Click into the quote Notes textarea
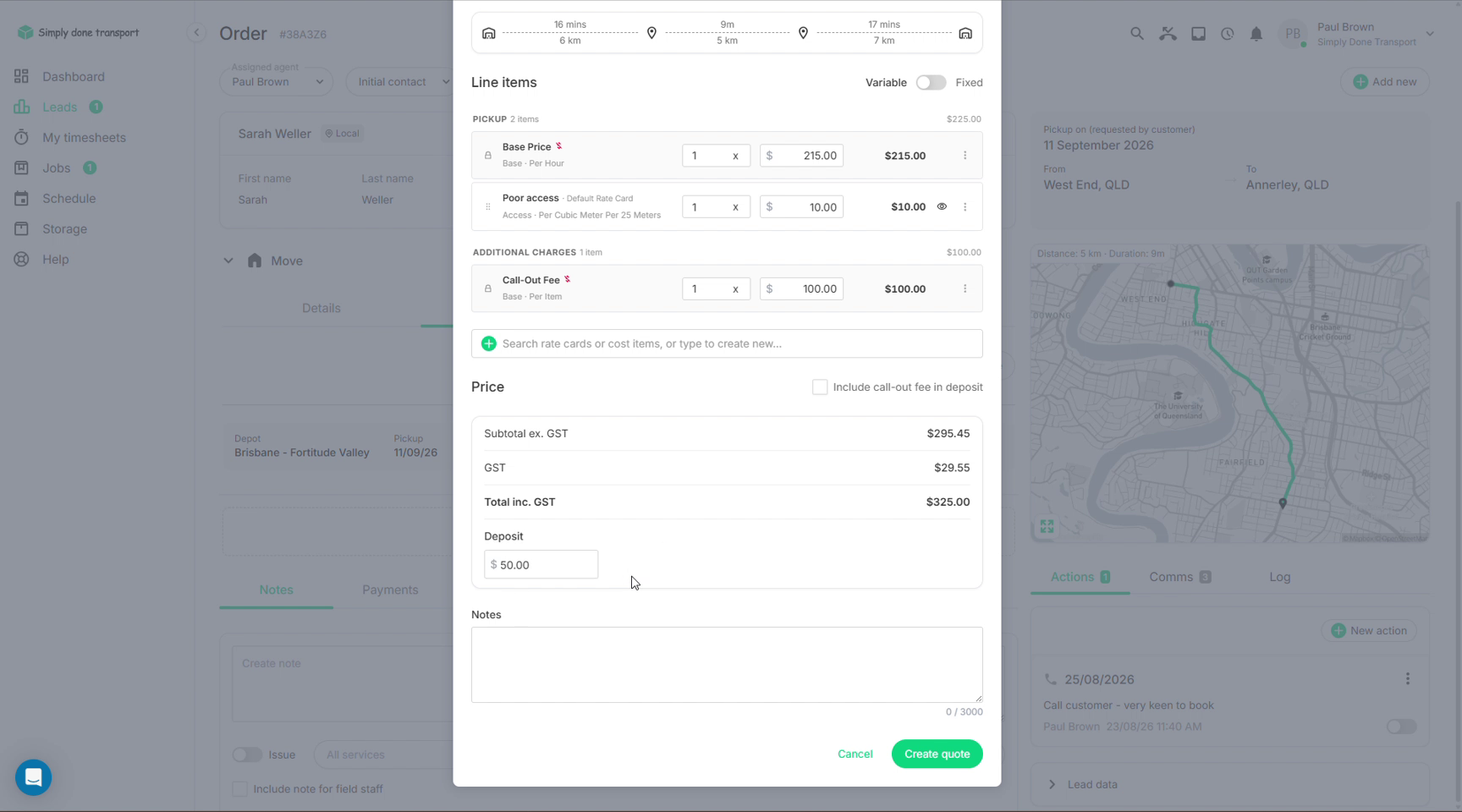1462x812 pixels. pyautogui.click(x=727, y=665)
